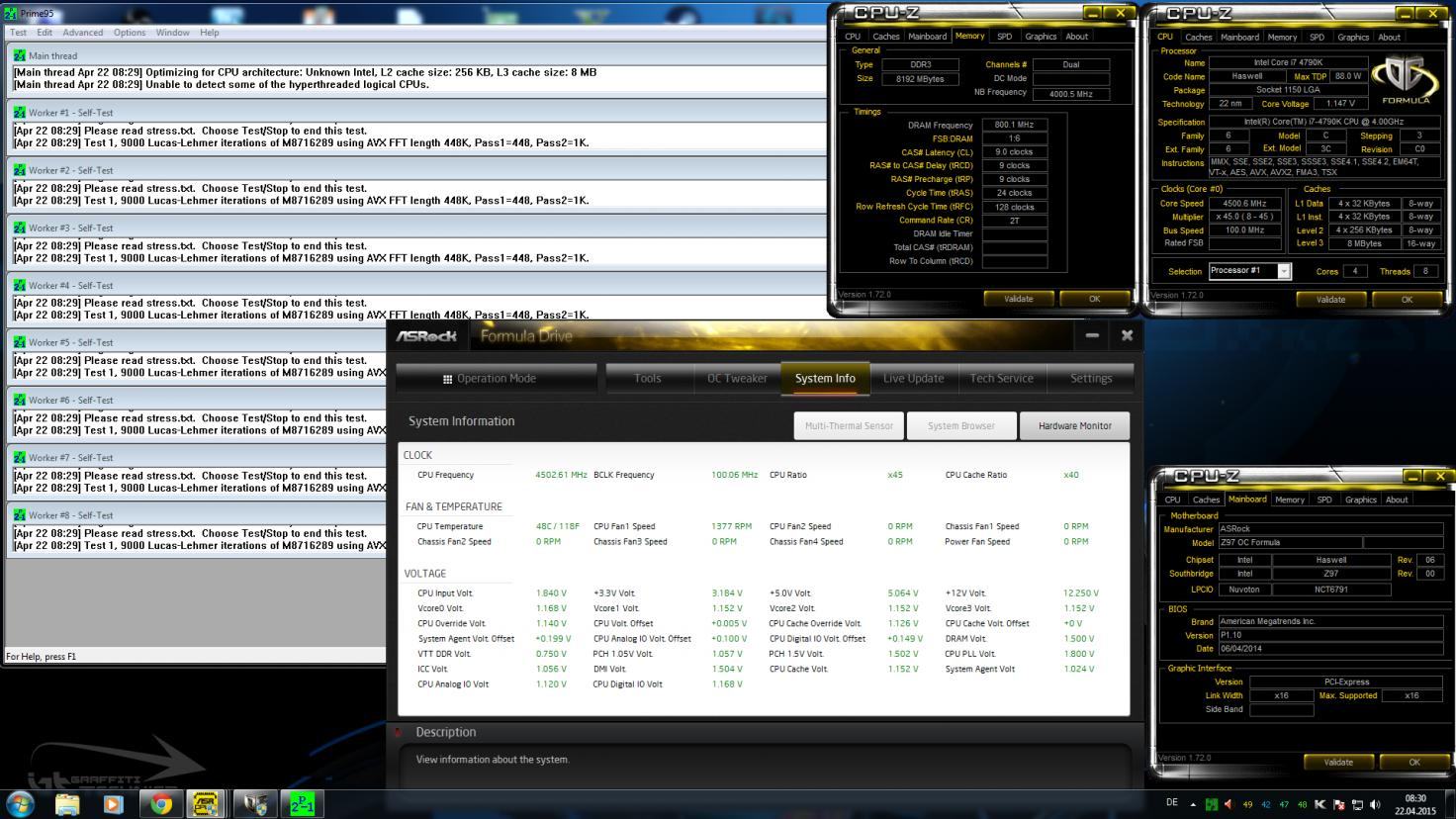Click the System Browser button
Viewport: 1456px width, 819px height.
(961, 425)
